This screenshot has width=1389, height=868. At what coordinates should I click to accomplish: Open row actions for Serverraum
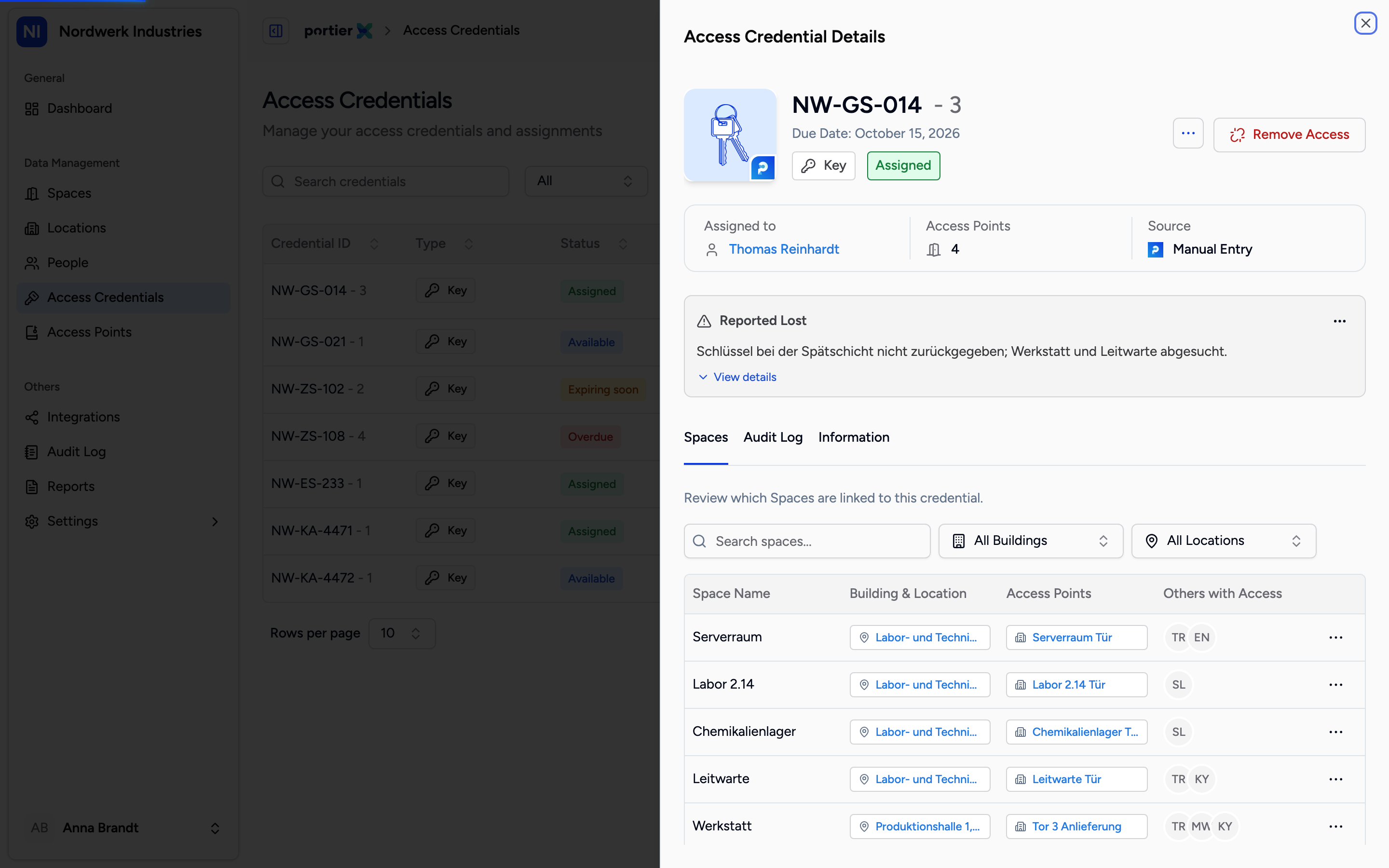pyautogui.click(x=1335, y=637)
